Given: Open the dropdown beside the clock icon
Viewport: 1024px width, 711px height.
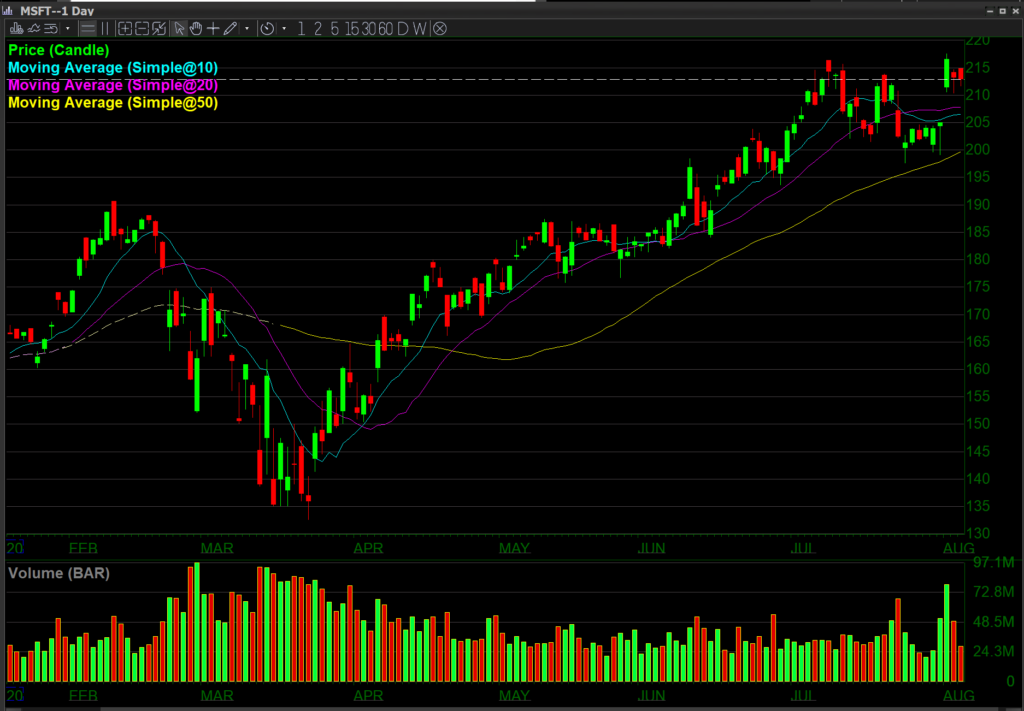Looking at the screenshot, I should pos(284,28).
